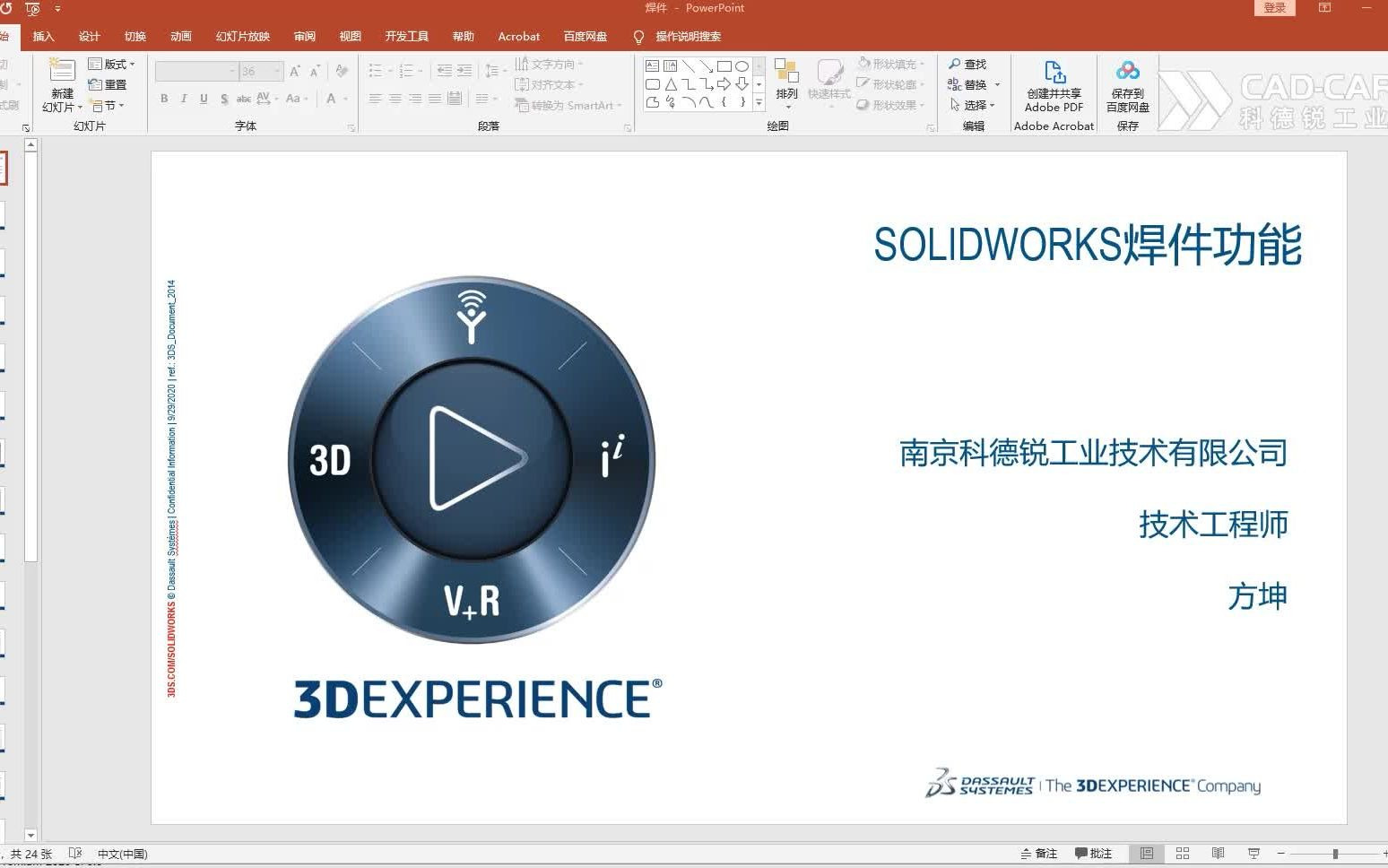This screenshot has width=1388, height=868.
Task: Switch to the 插入 ribbon tab
Action: coord(43,37)
